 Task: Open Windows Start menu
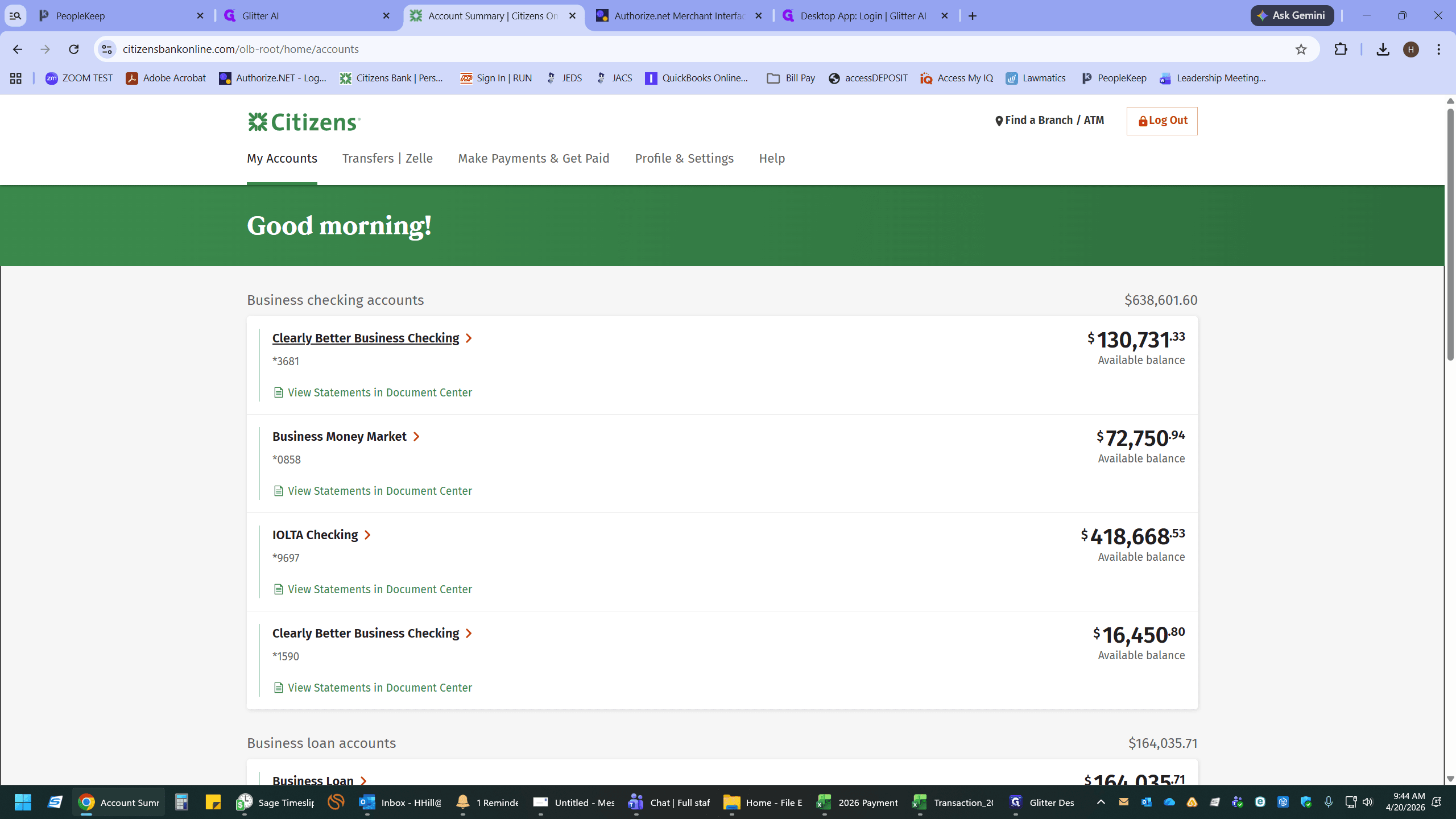pos(23,803)
